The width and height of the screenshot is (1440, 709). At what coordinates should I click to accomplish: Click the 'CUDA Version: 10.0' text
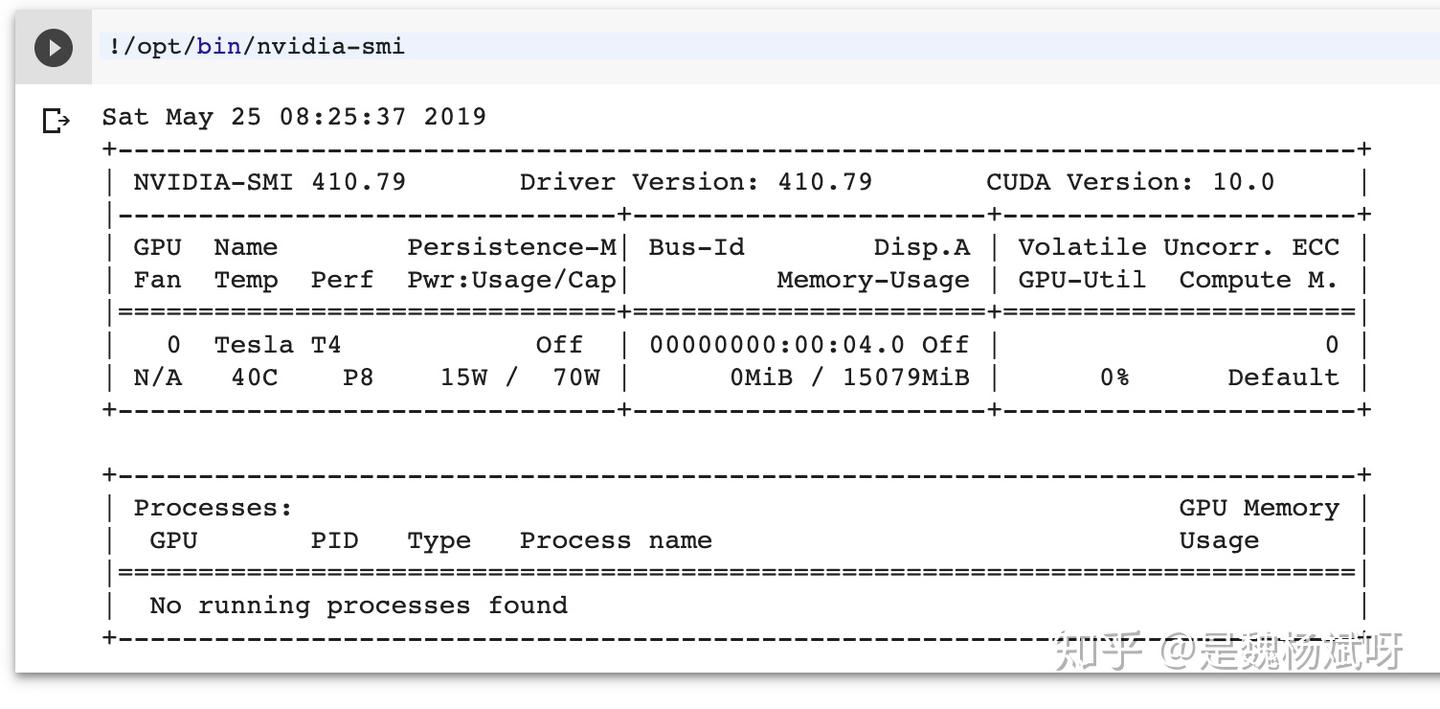[x=1130, y=182]
